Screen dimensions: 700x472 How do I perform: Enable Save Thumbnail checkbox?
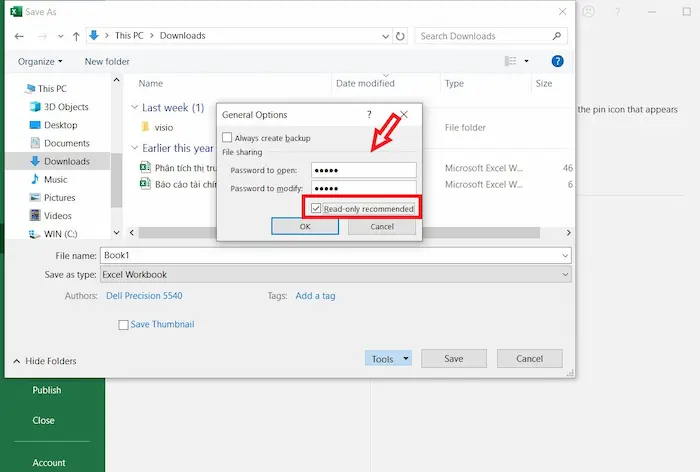point(124,325)
